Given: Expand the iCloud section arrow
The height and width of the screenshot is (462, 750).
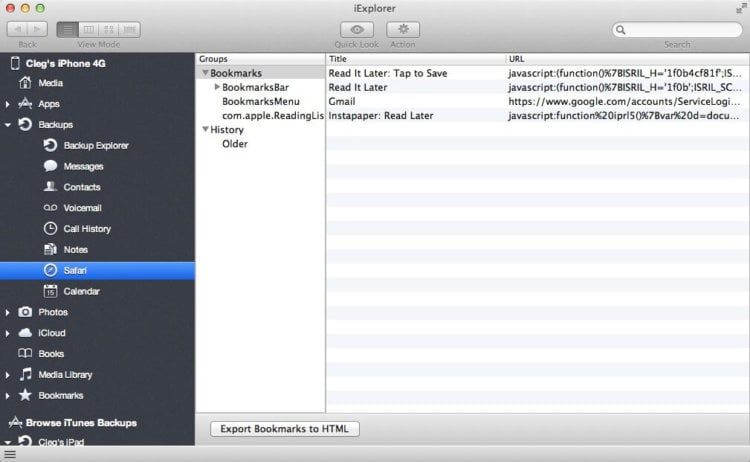Looking at the screenshot, I should 7,333.
